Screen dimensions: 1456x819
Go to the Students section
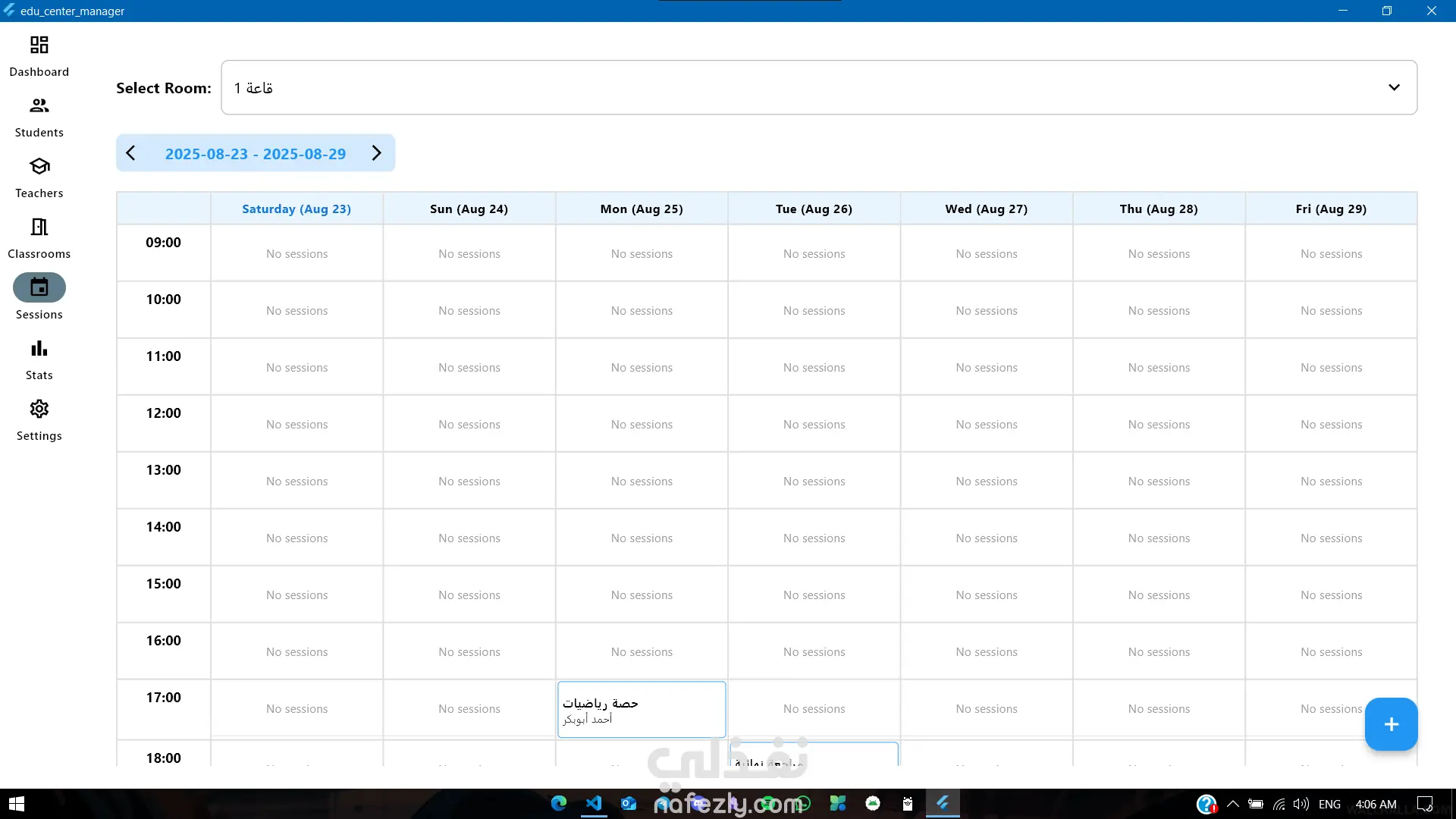point(39,117)
